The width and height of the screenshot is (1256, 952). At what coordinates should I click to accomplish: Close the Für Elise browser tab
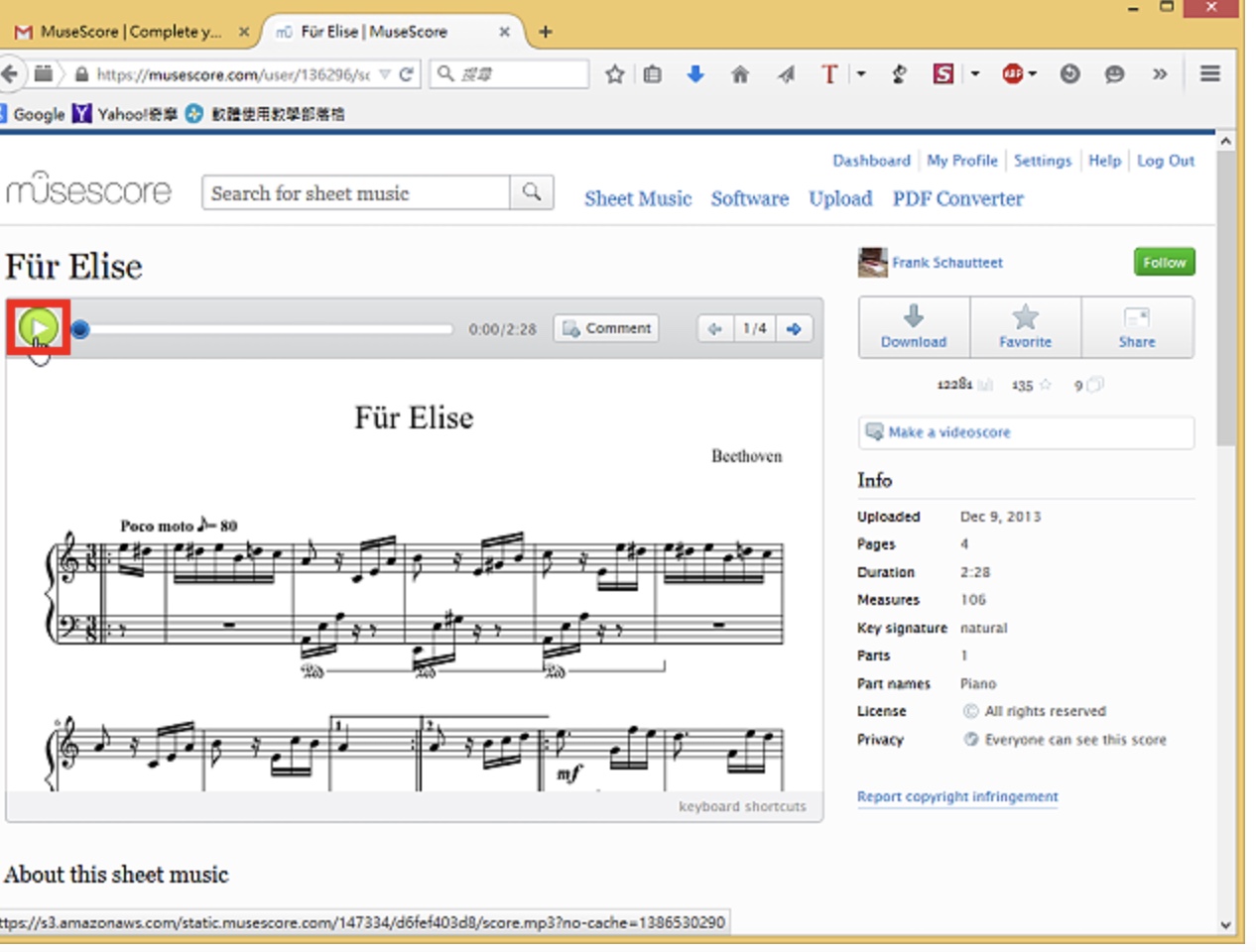click(504, 32)
